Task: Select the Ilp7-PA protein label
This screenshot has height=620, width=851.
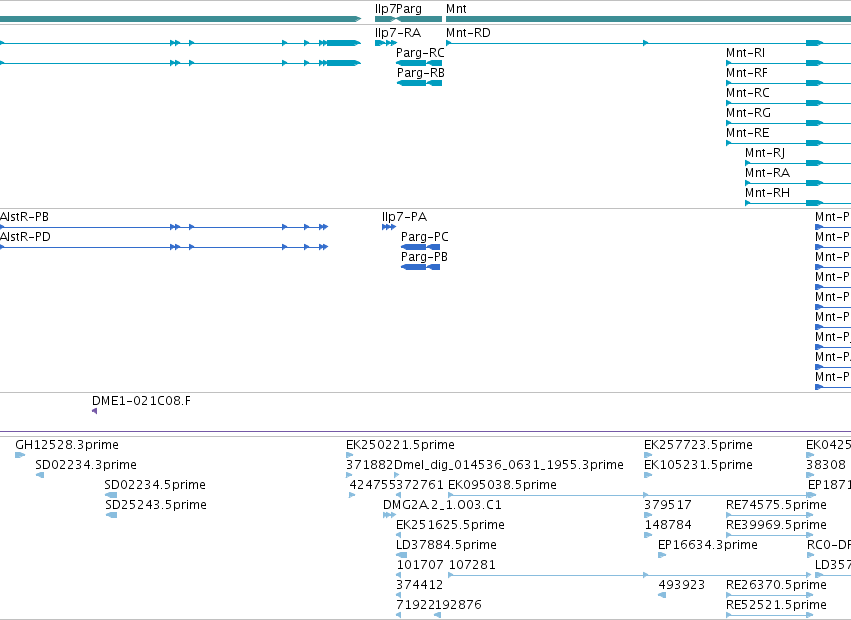Action: point(404,217)
